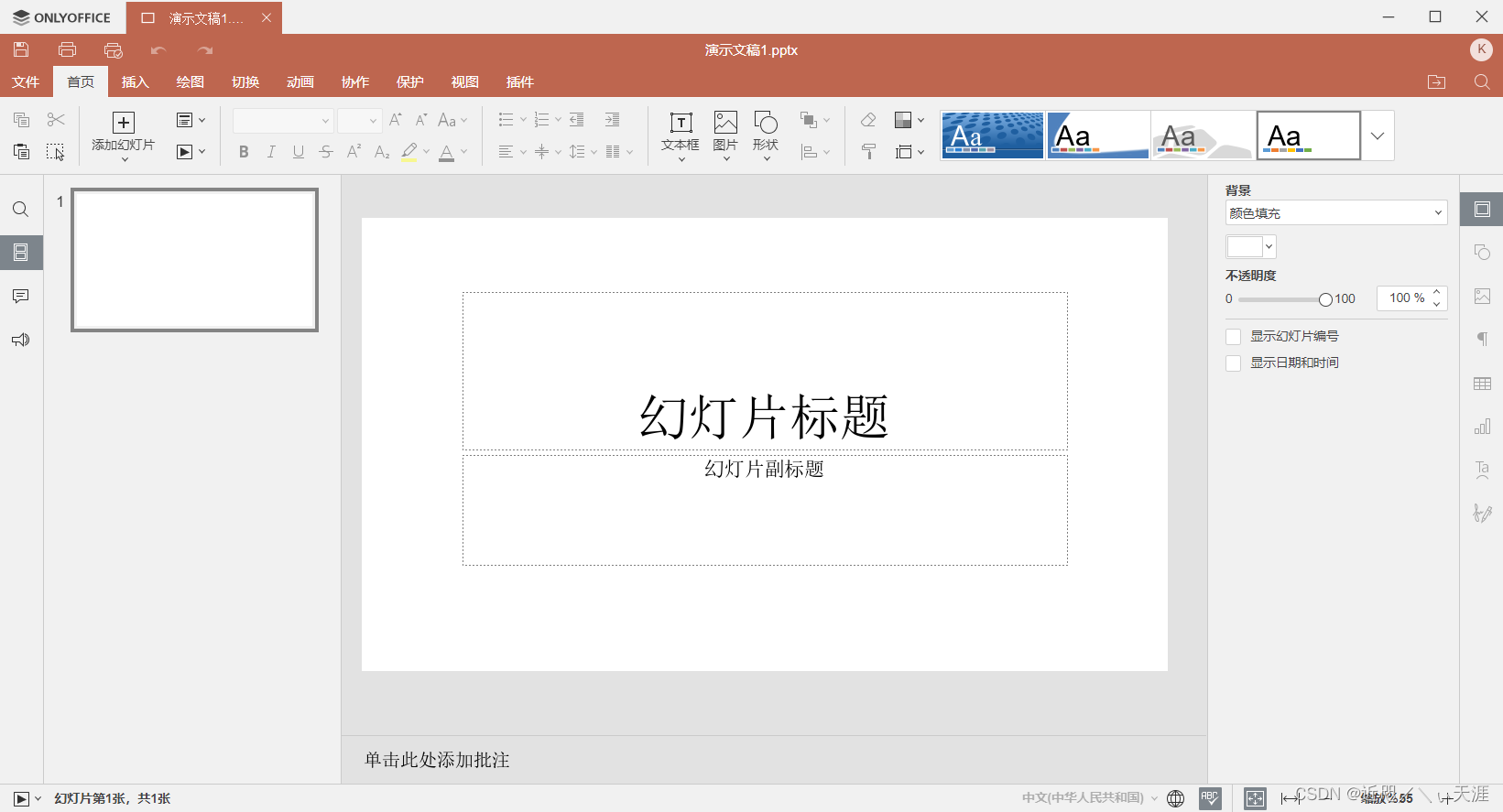The height and width of the screenshot is (812, 1503).
Task: Open line spacing dropdown
Action: [x=583, y=152]
